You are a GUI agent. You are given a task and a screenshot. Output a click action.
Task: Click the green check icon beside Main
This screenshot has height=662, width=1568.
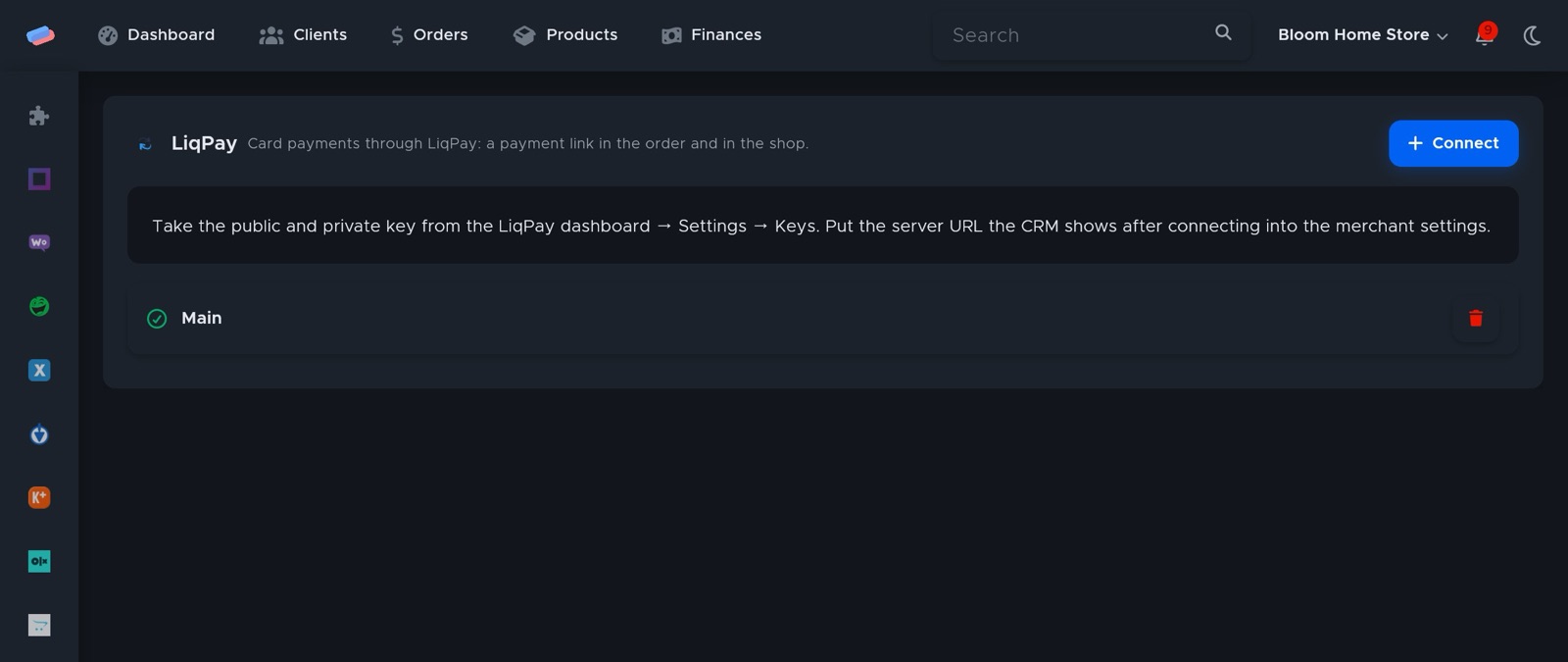tap(157, 318)
